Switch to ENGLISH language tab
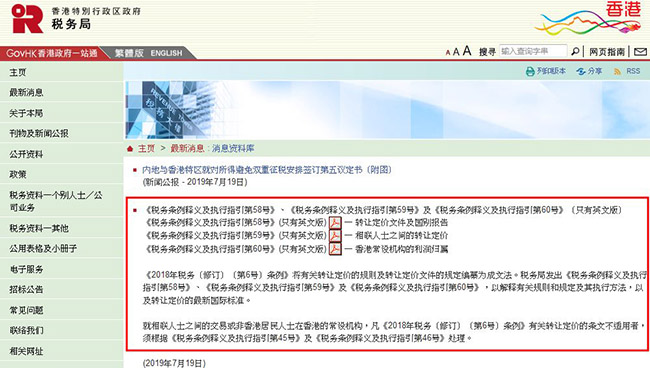Image resolution: width=650 pixels, height=368 pixels. click(166, 53)
